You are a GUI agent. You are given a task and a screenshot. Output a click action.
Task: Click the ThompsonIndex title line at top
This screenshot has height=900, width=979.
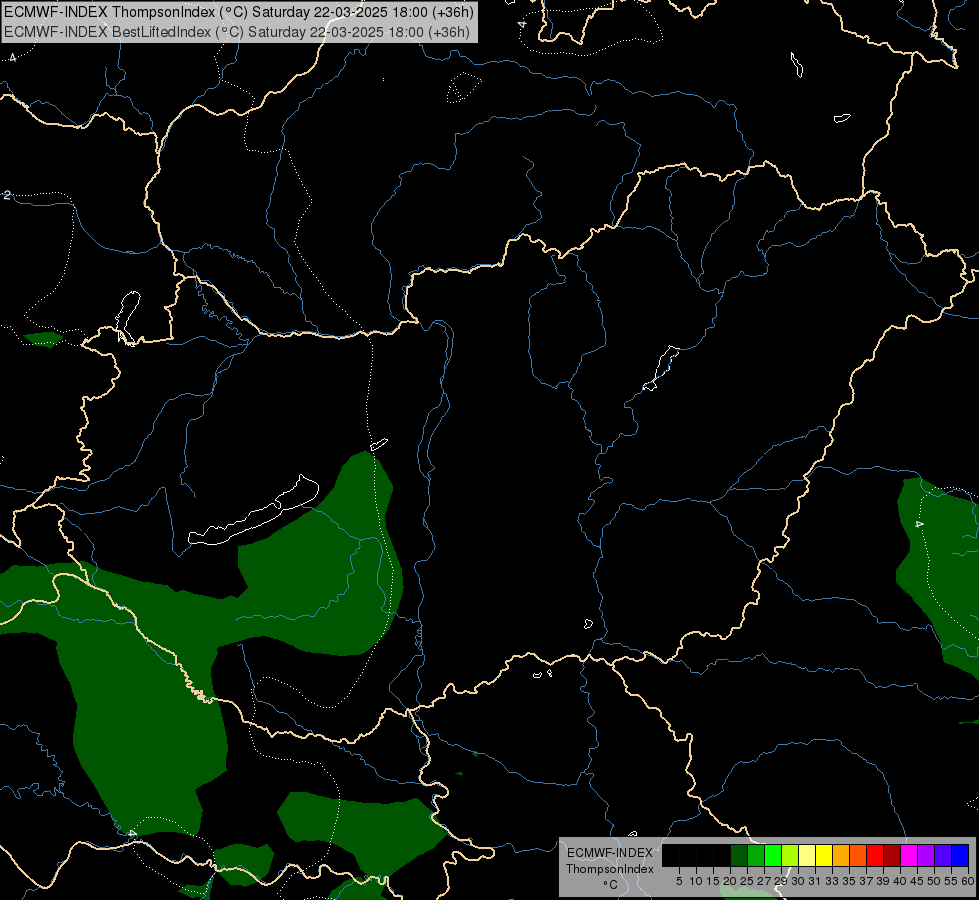pos(239,12)
